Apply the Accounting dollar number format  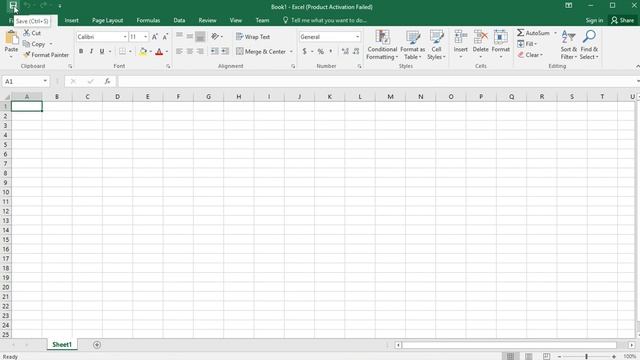click(x=304, y=51)
